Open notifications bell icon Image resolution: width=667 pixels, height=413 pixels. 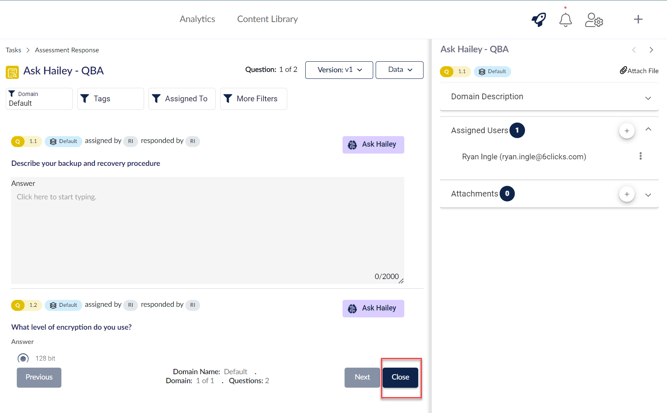click(565, 19)
